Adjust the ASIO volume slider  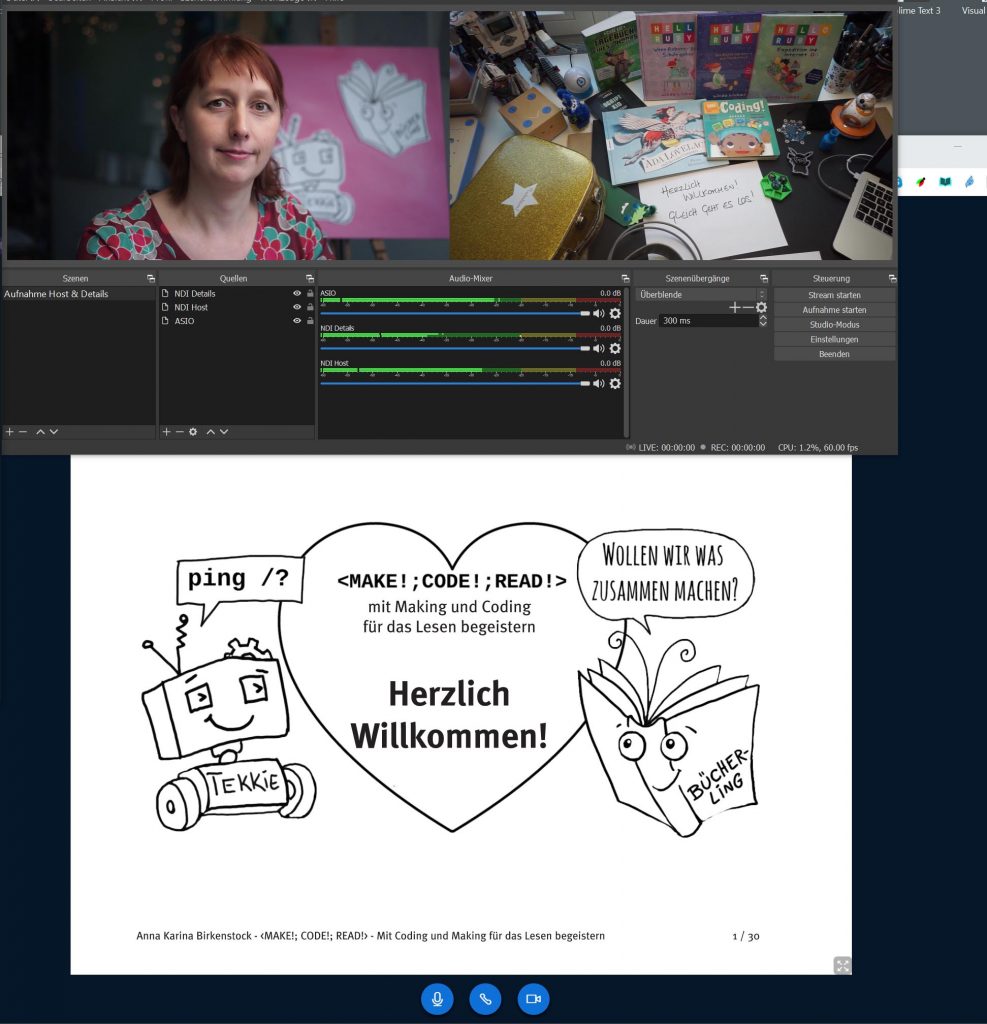click(x=455, y=313)
